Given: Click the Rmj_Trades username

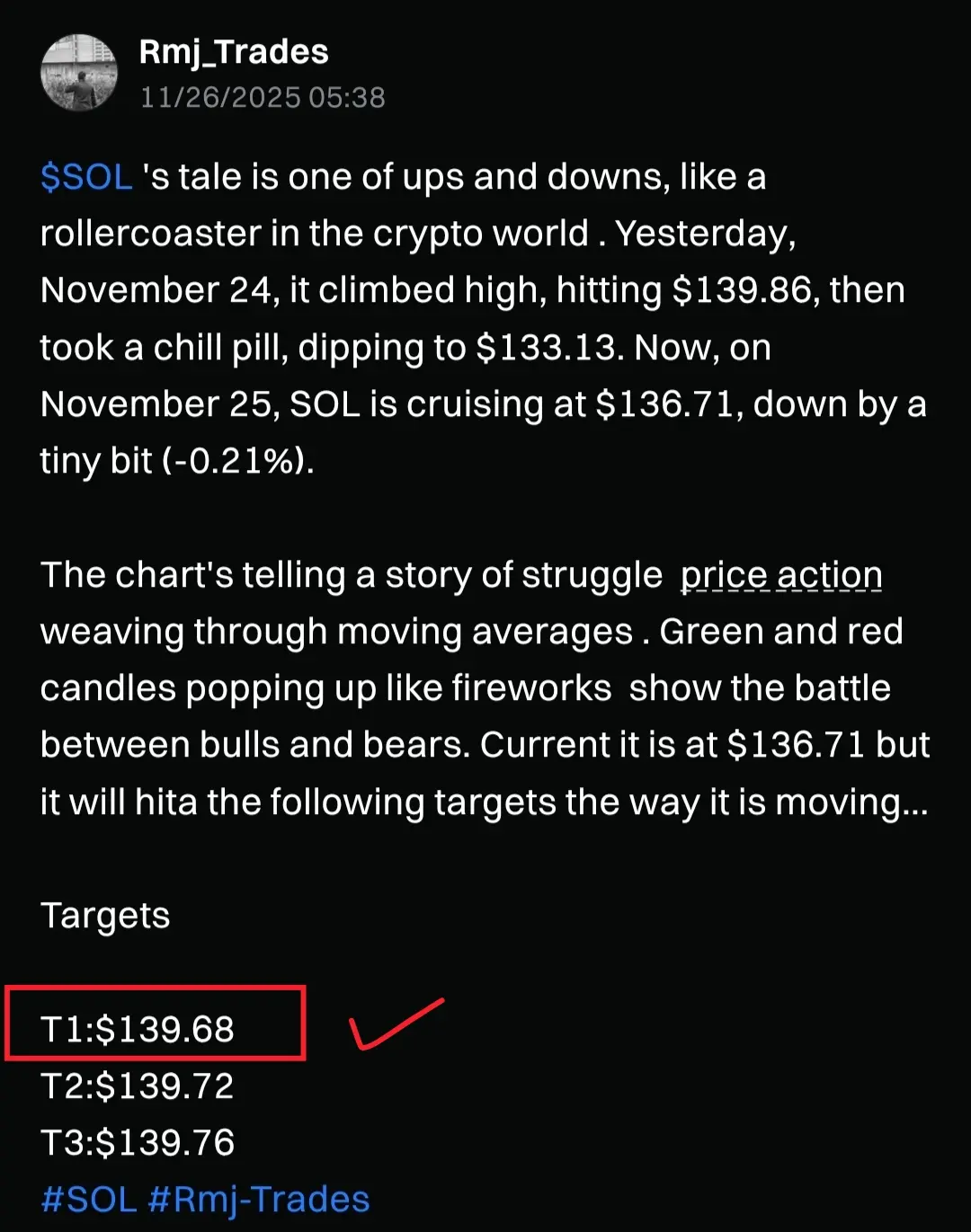Looking at the screenshot, I should tap(234, 52).
